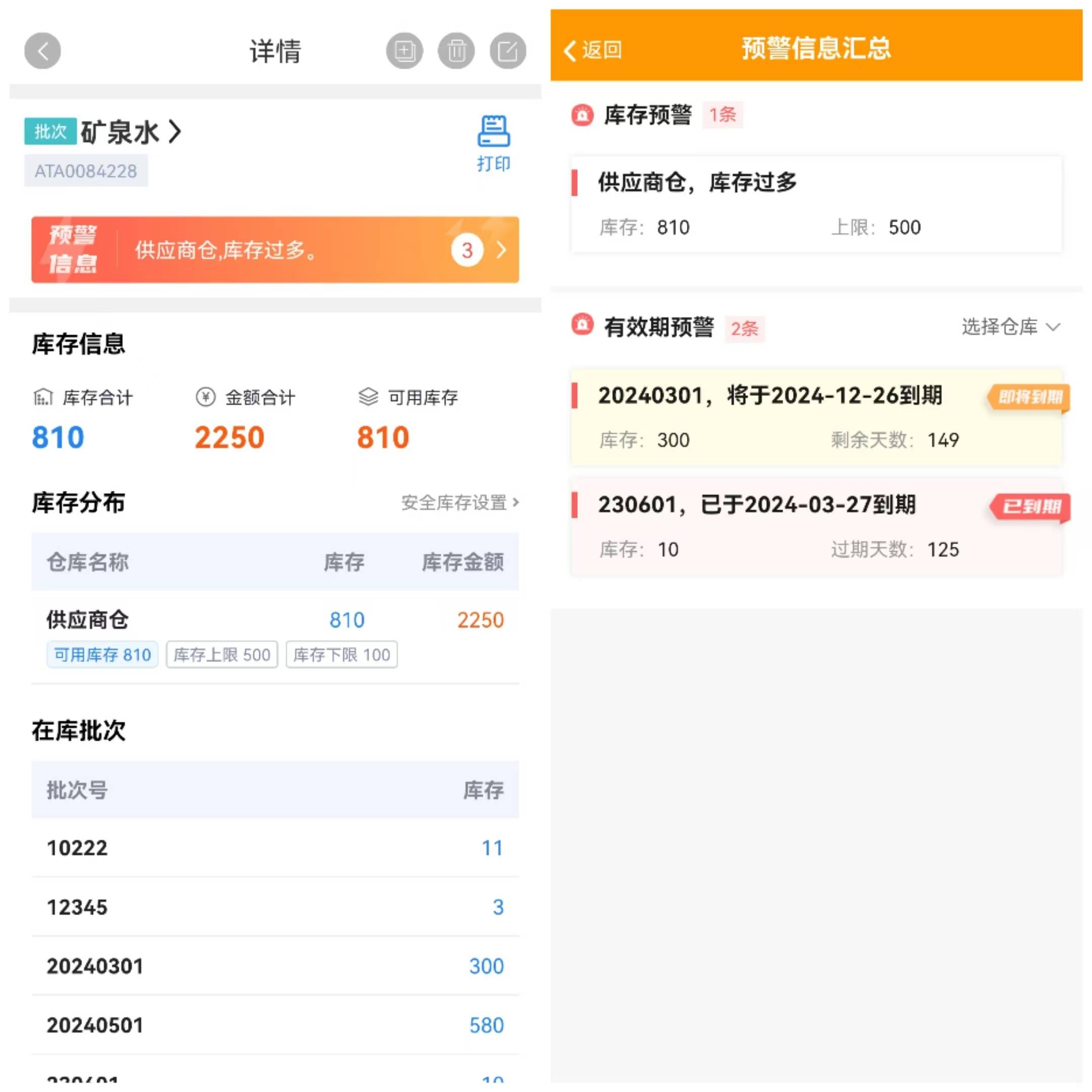Select the 可用库存 810 tag
1092x1092 pixels.
coord(102,655)
